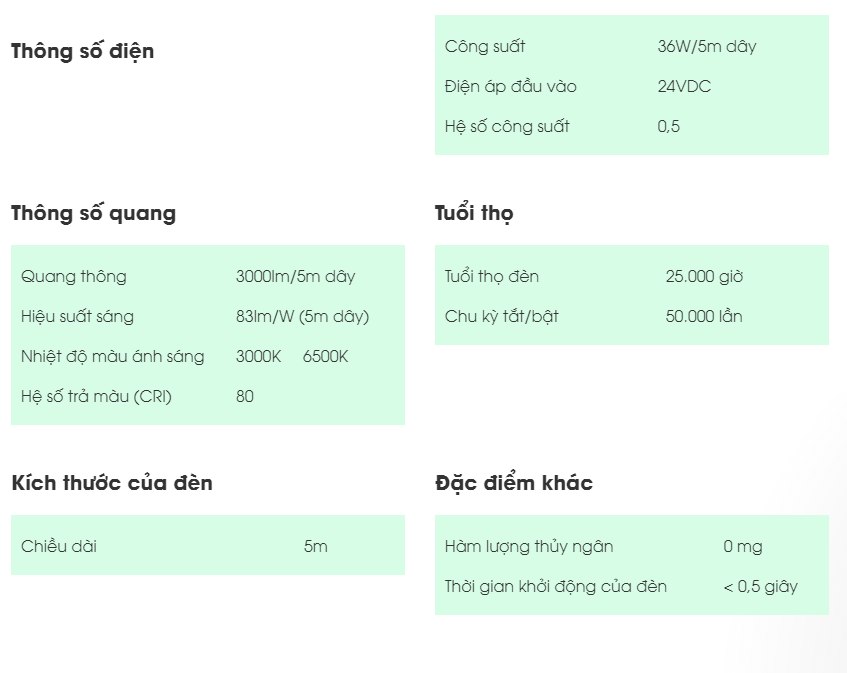Screen dimensions: 847x673
Task: Select the '< 0,5 giây' startup time value
Action: [x=760, y=586]
